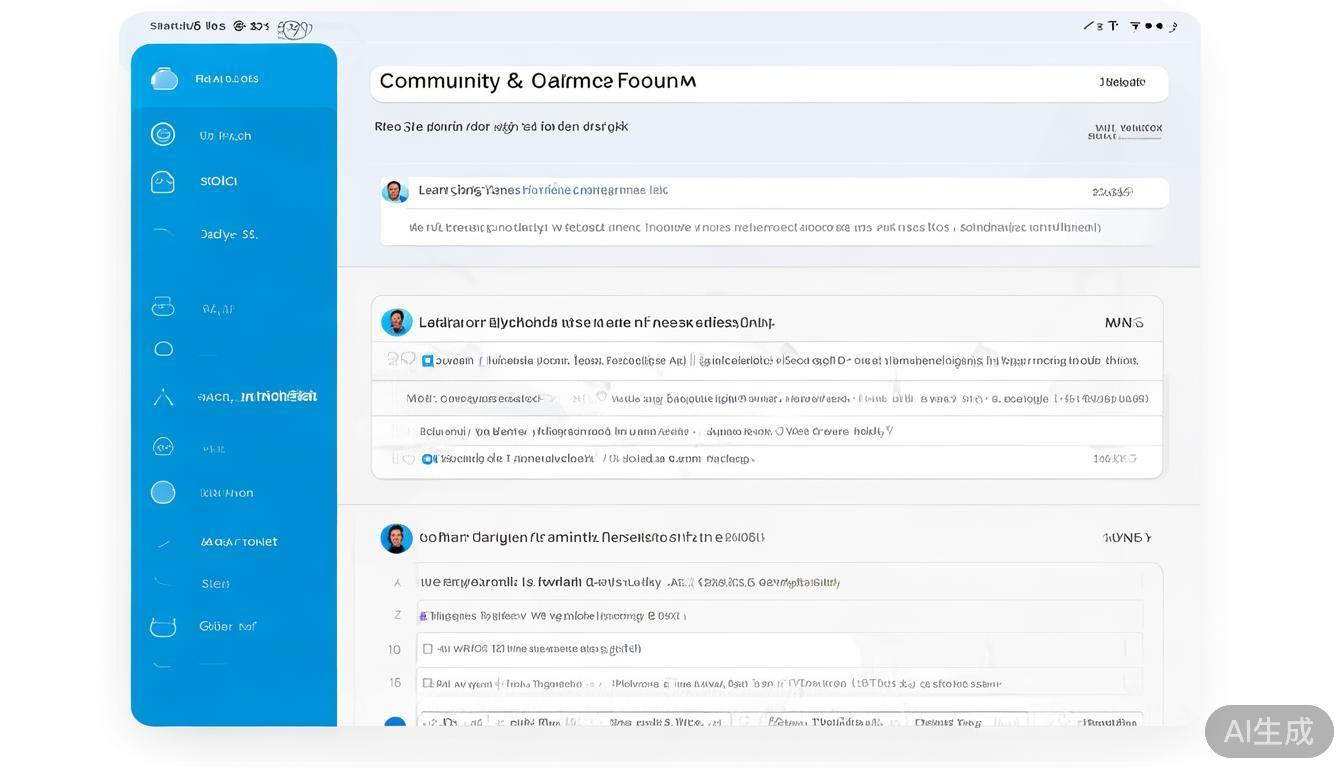
Task: Tick the checkbox on row numbered 10
Action: click(428, 649)
